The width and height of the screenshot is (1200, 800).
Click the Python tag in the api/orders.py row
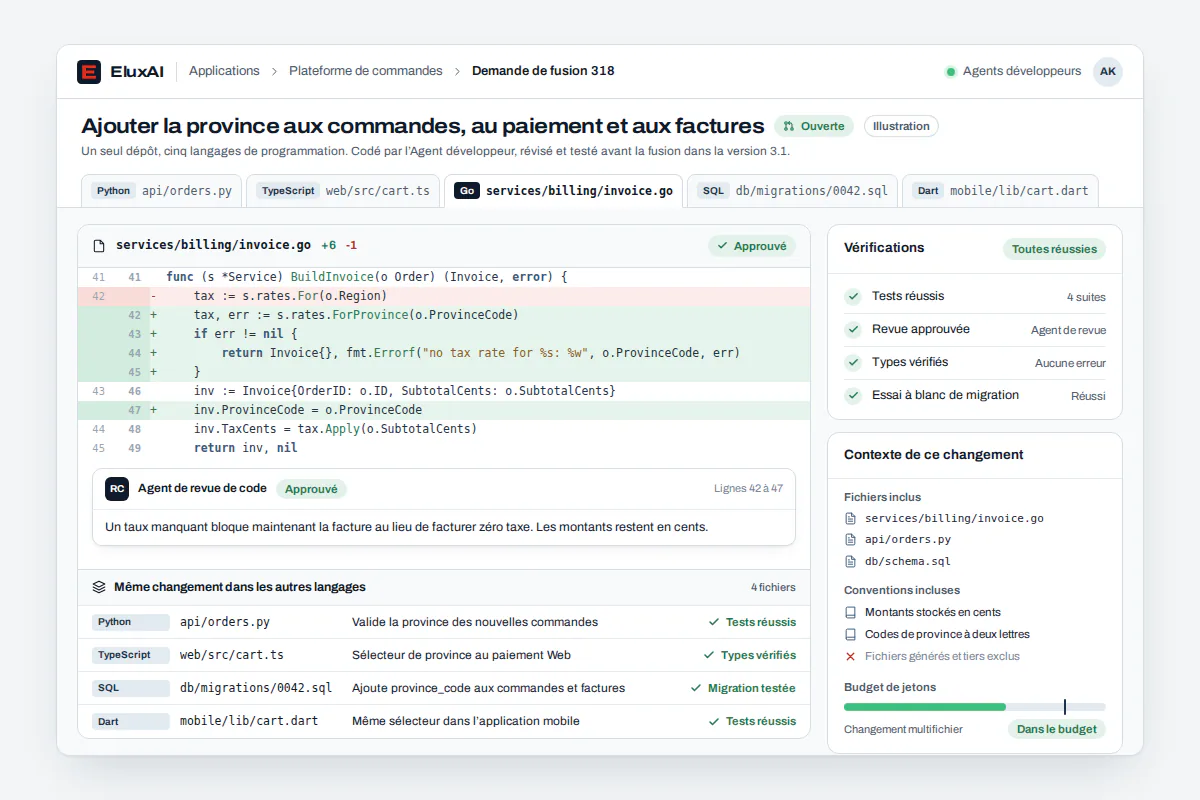(x=131, y=622)
